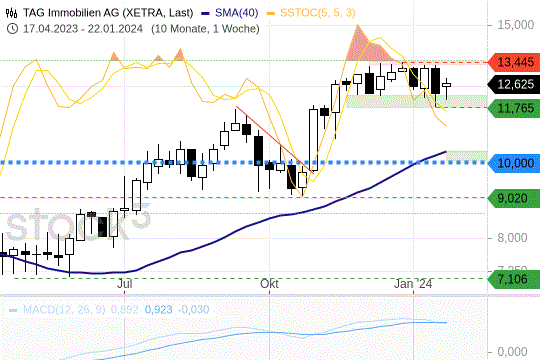Open the TAG Immobilien AG title

click(108, 13)
